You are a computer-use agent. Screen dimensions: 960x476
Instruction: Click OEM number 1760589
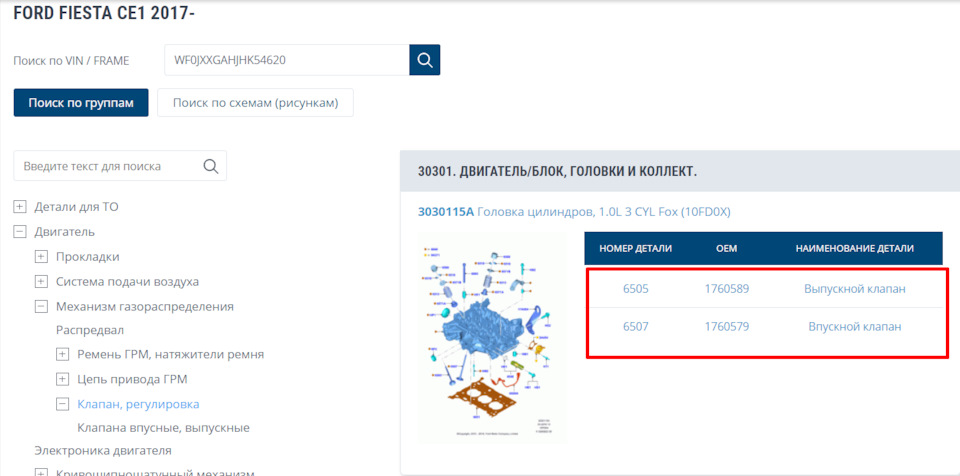[x=727, y=289]
